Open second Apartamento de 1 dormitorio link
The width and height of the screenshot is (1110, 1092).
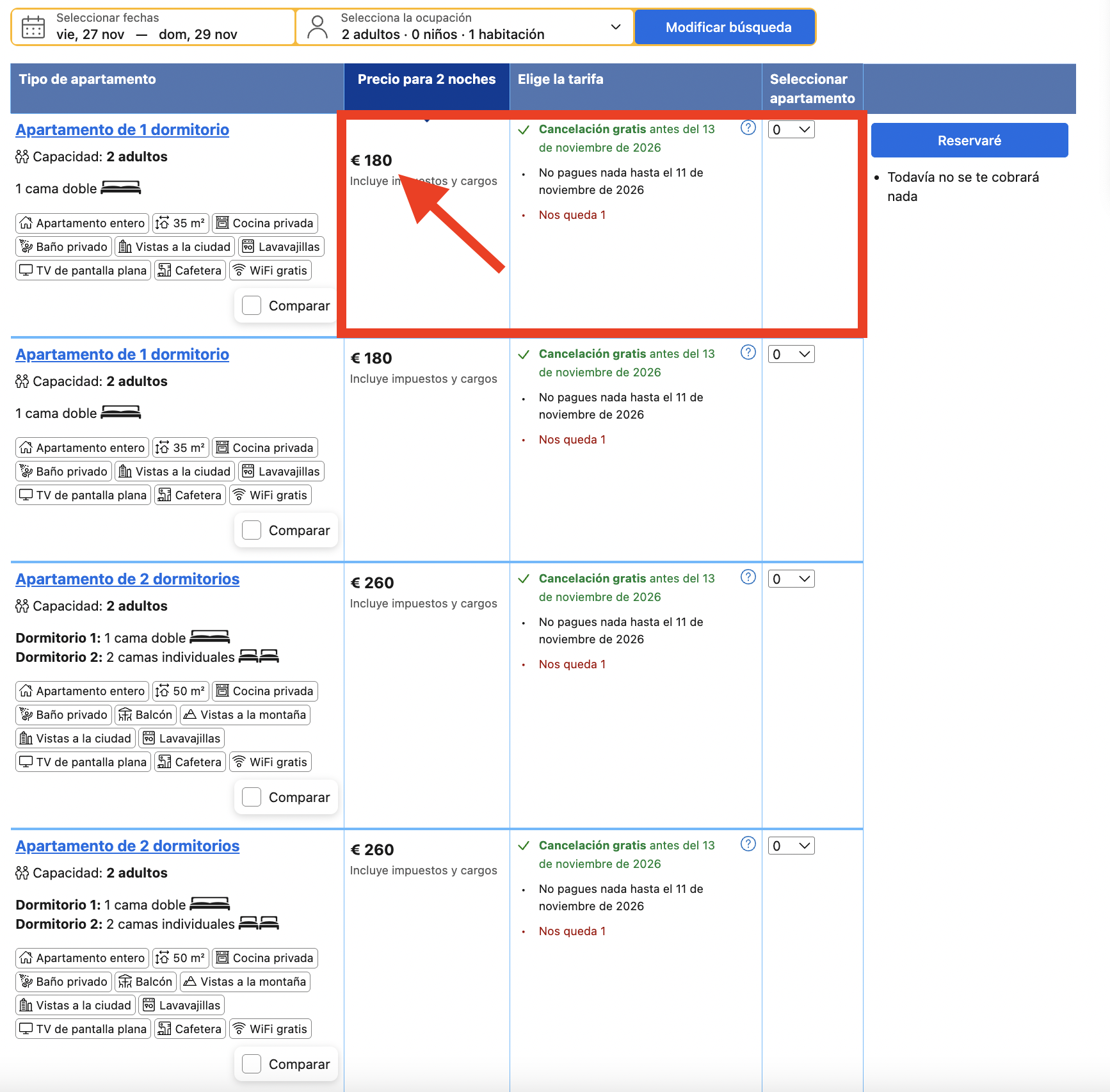122,354
